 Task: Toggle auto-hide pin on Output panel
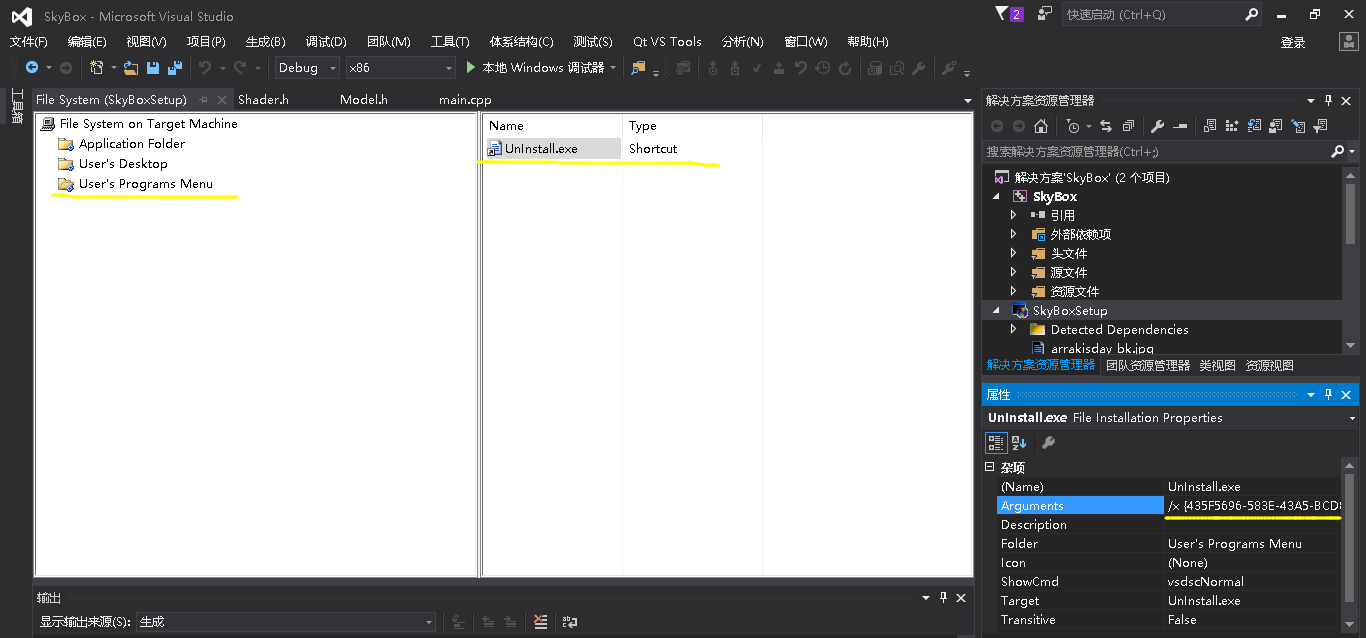coord(943,597)
